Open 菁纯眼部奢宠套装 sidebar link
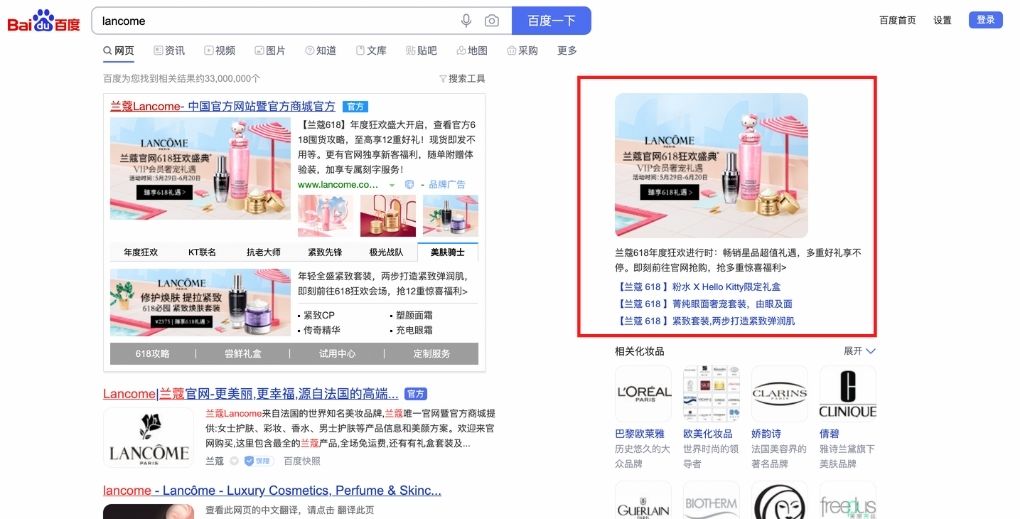 point(705,303)
